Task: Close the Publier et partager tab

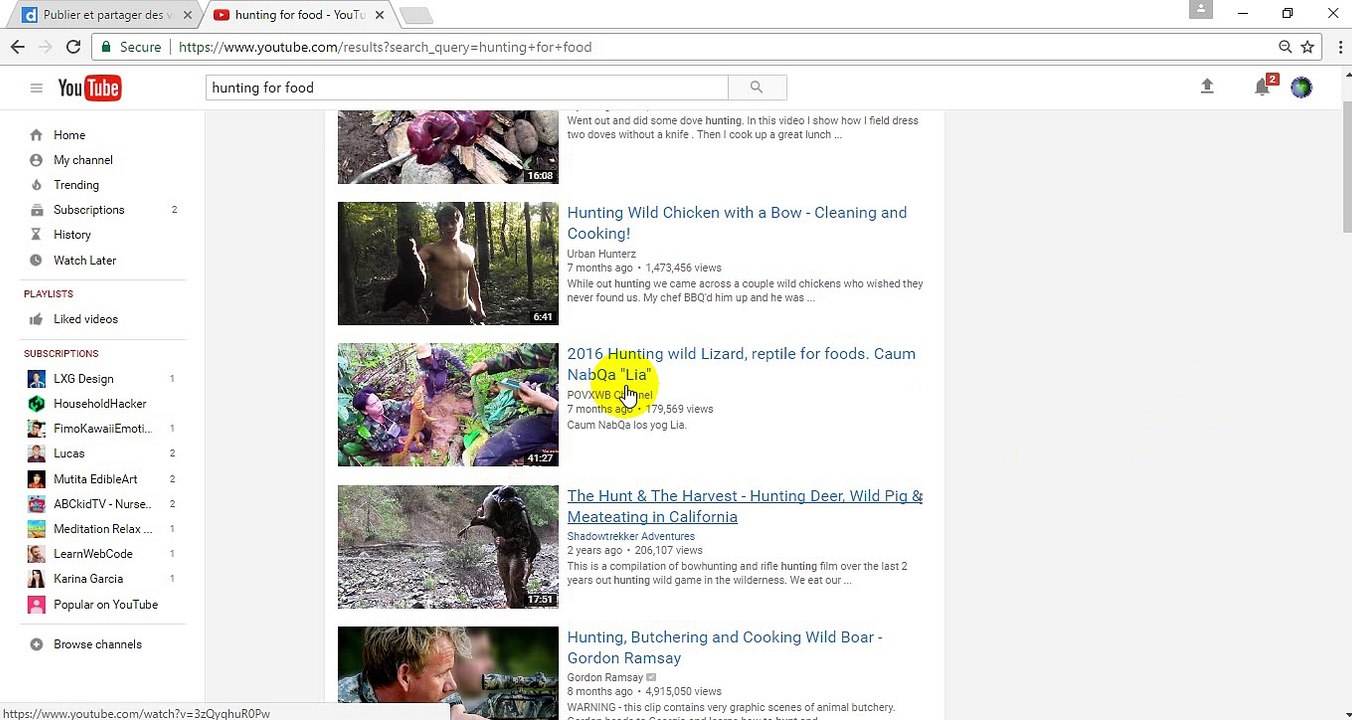Action: [x=187, y=15]
